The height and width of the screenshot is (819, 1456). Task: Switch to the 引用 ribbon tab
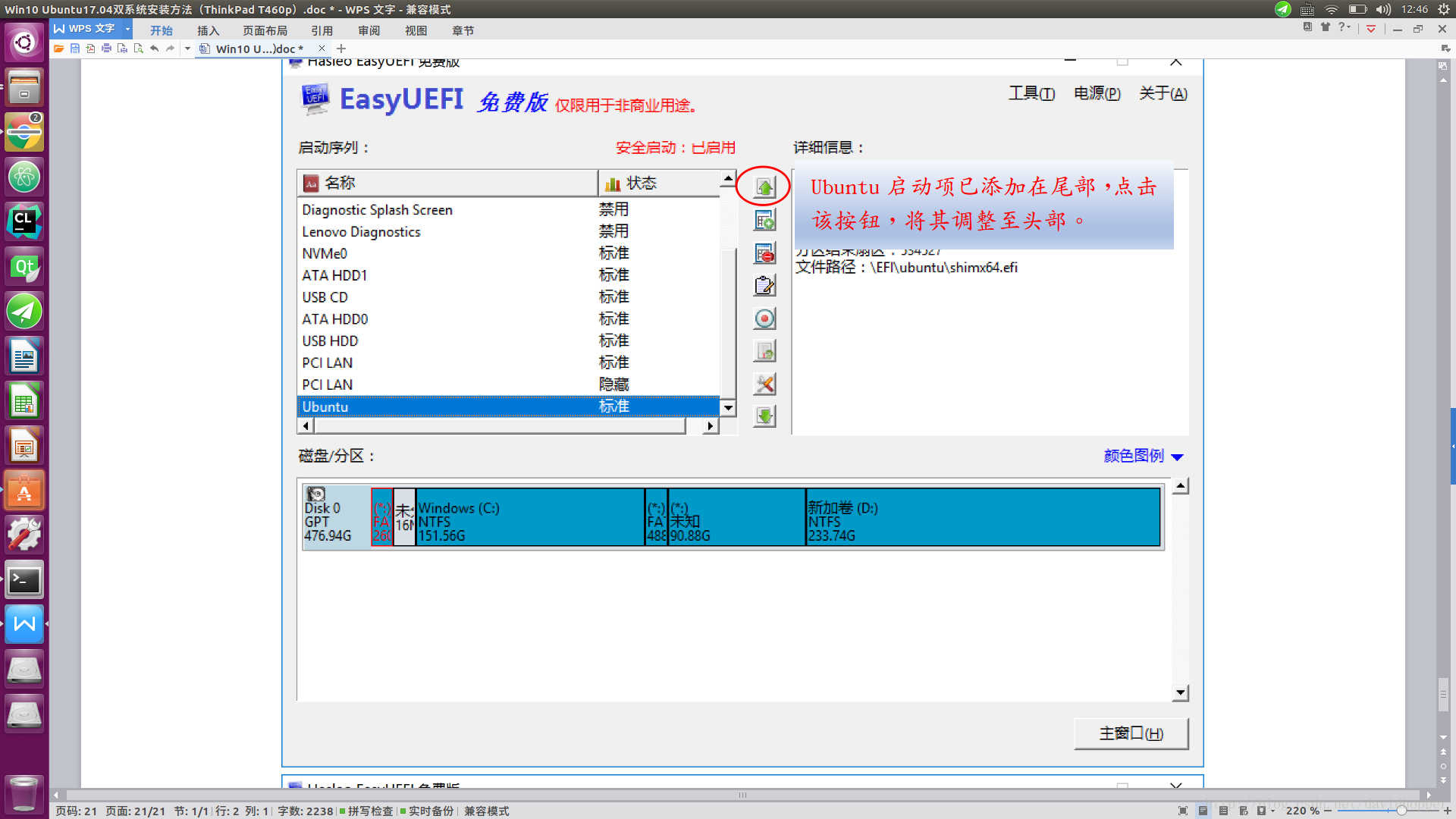[322, 30]
